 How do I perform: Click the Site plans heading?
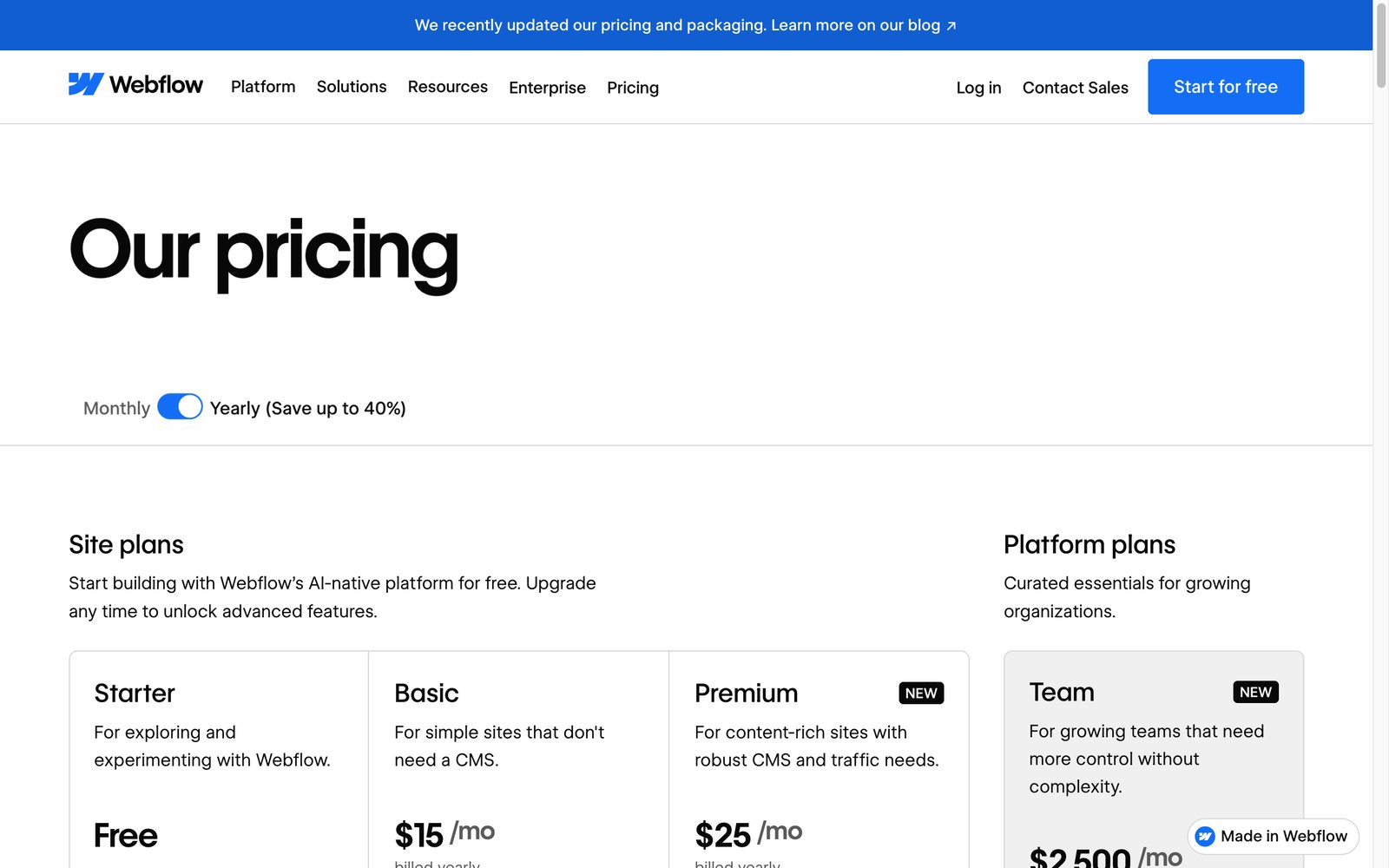126,544
